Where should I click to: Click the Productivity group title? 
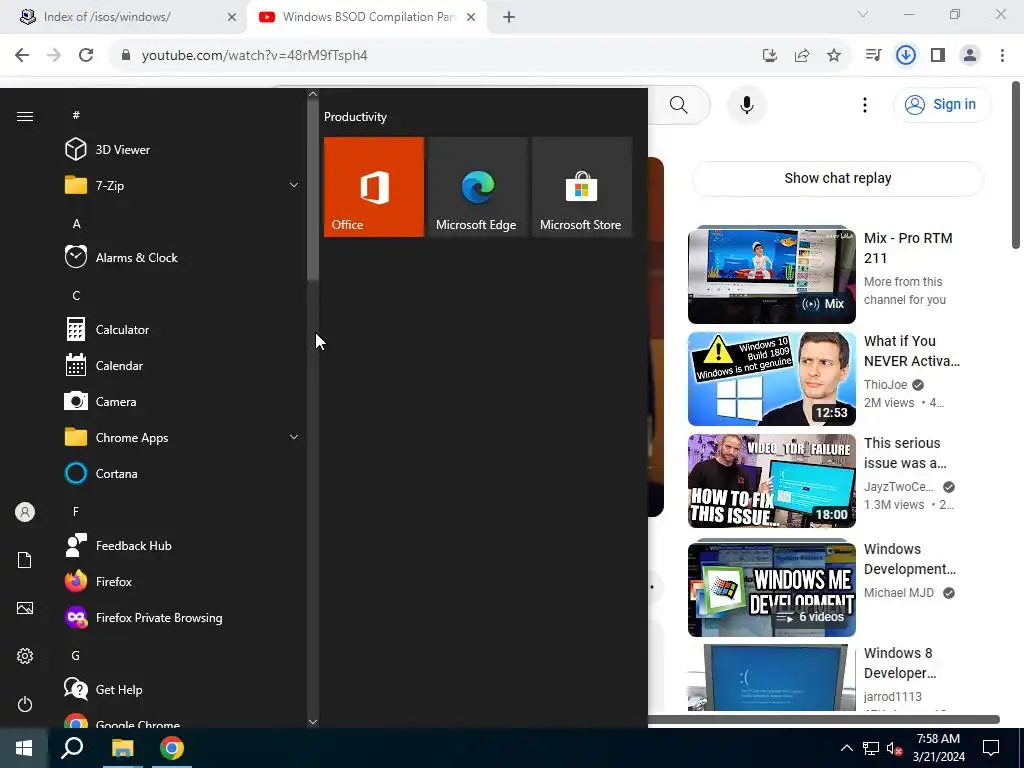(x=355, y=117)
